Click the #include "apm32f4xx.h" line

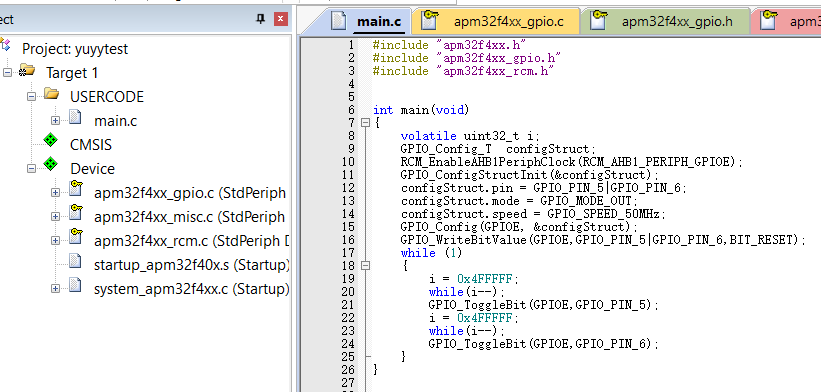click(x=450, y=45)
